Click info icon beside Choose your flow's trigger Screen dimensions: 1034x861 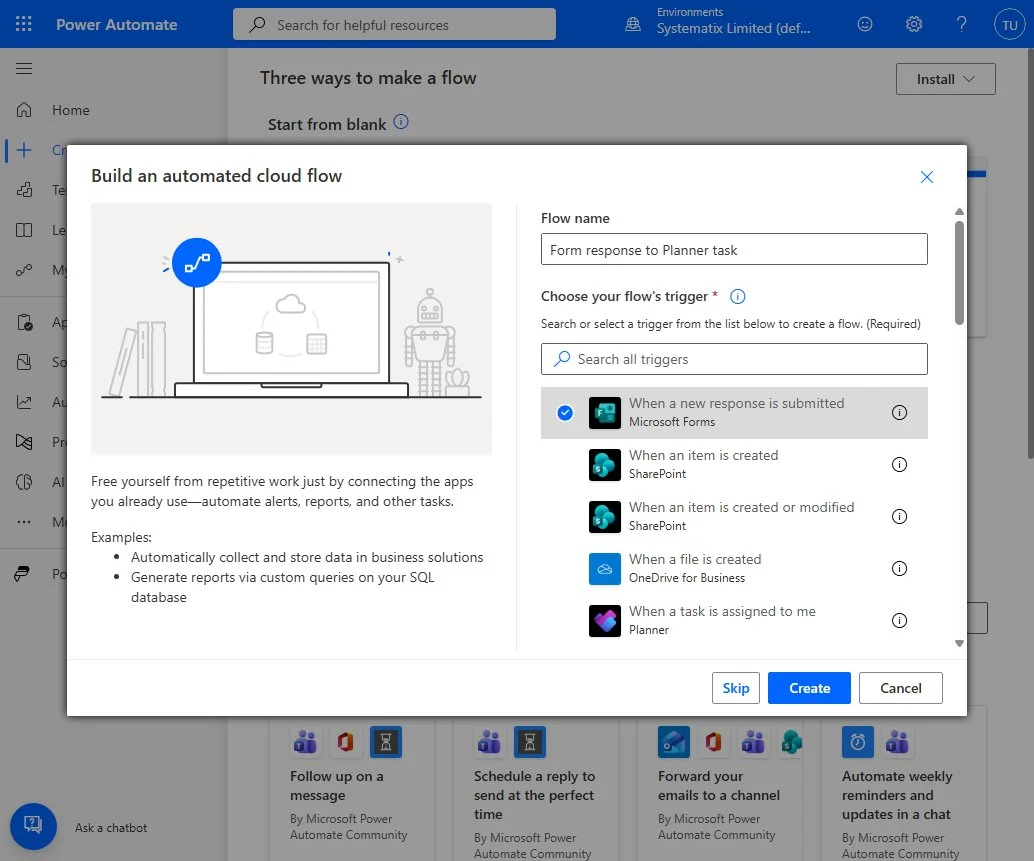tap(737, 297)
